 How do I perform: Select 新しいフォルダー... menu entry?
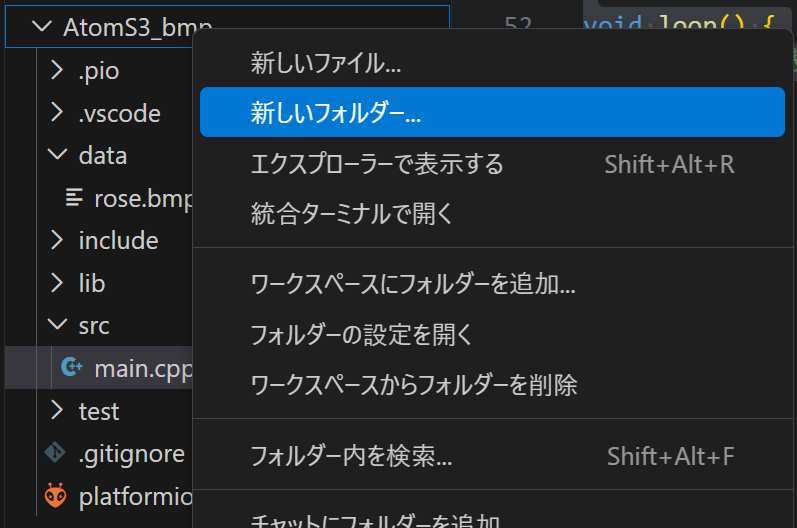336,112
